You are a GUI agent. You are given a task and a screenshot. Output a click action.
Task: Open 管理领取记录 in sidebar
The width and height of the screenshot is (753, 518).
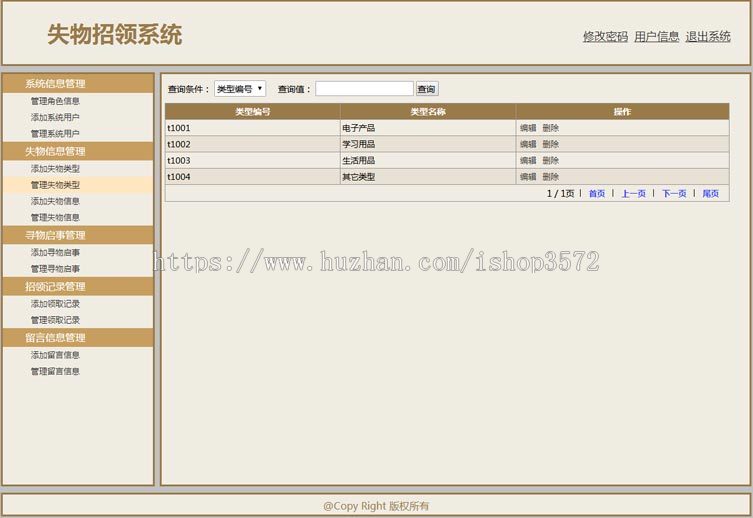tap(55, 320)
